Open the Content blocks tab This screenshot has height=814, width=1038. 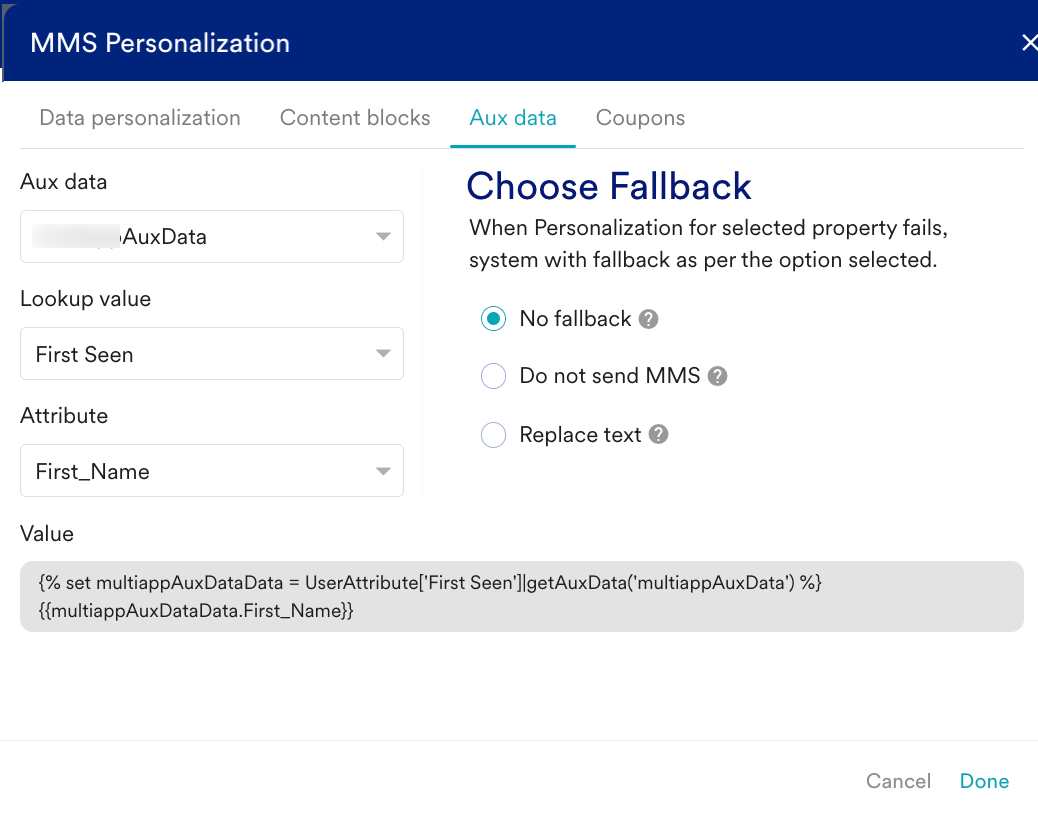tap(355, 118)
